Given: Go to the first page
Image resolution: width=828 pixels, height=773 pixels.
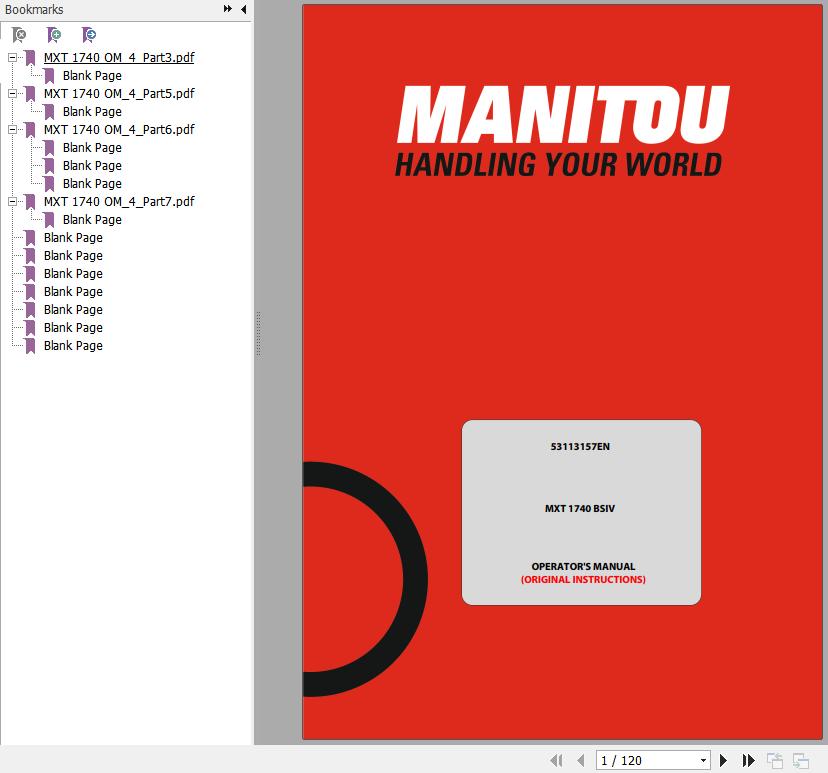Looking at the screenshot, I should point(556,760).
